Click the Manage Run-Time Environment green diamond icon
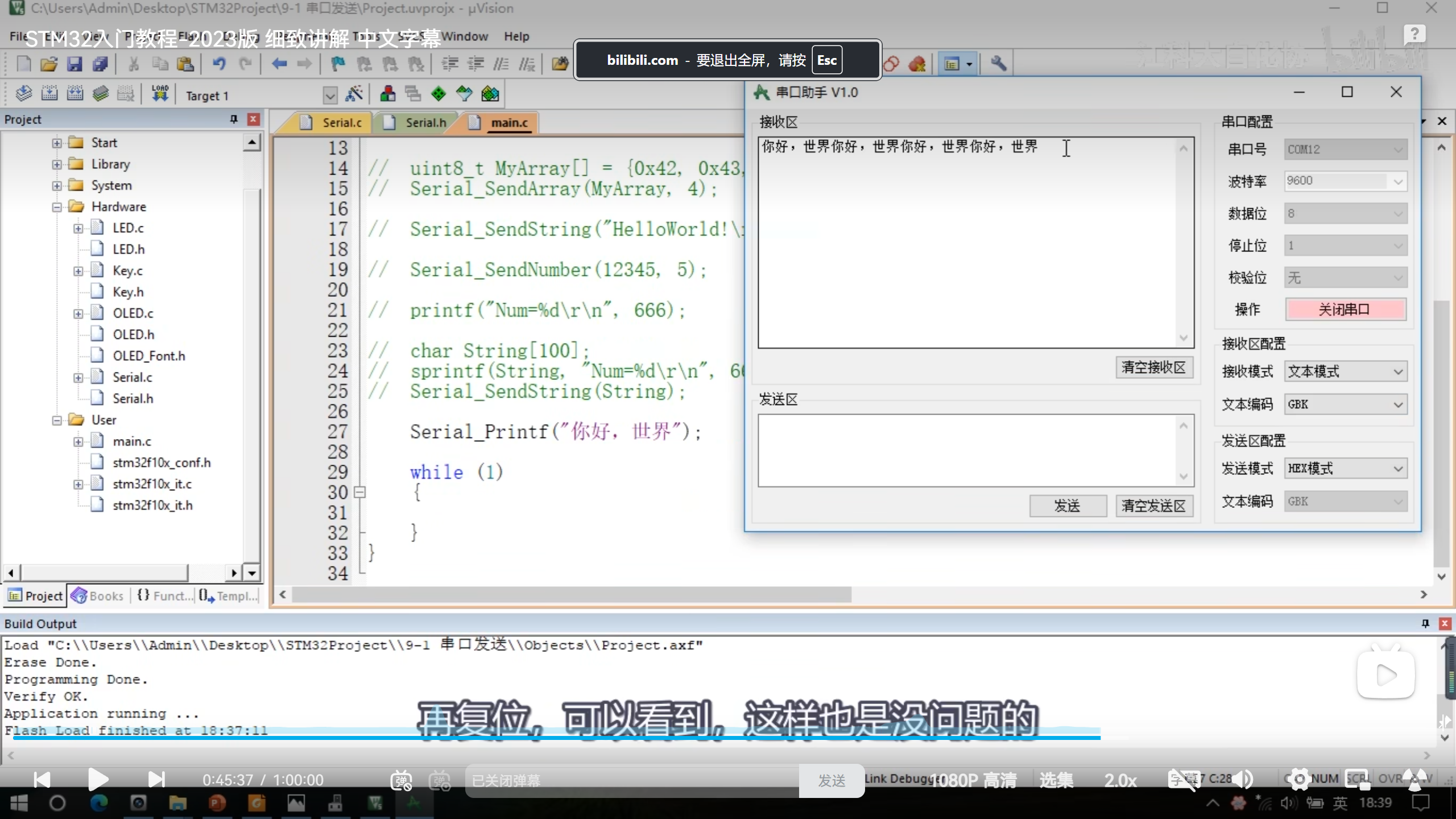This screenshot has height=819, width=1456. (x=439, y=94)
